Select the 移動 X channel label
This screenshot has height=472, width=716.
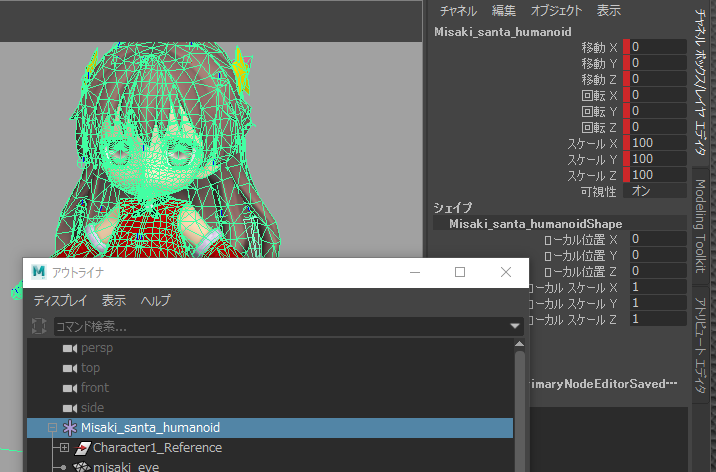pos(599,47)
